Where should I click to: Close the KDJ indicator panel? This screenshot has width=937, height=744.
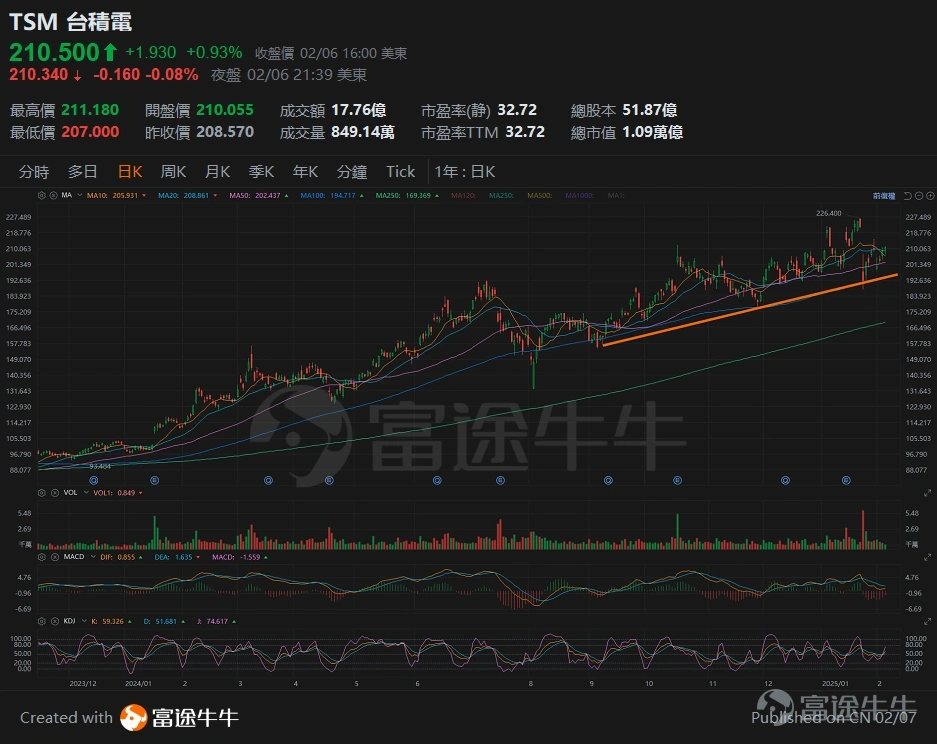55,621
